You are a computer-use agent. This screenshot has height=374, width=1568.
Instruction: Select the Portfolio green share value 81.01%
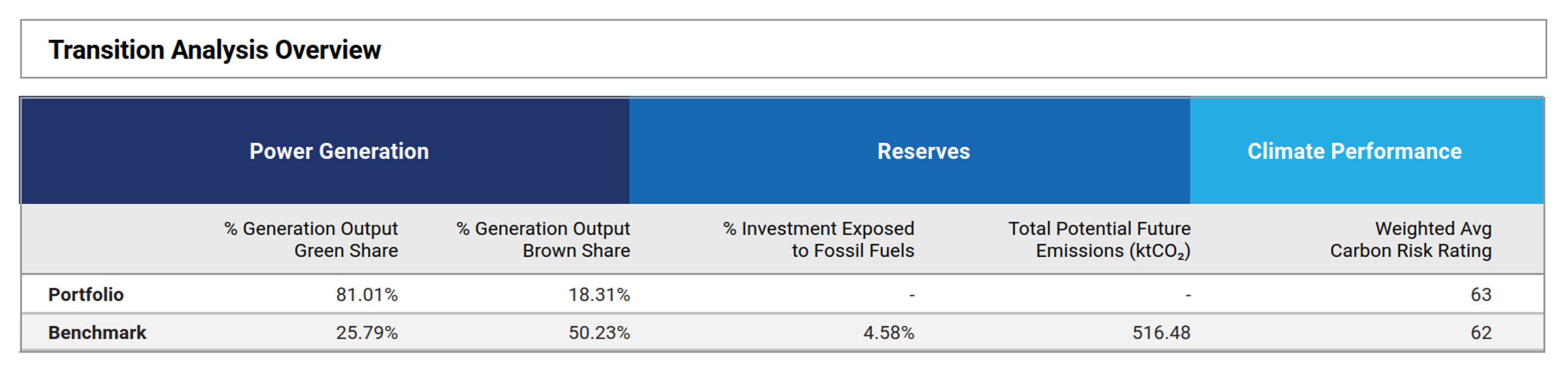click(x=366, y=295)
